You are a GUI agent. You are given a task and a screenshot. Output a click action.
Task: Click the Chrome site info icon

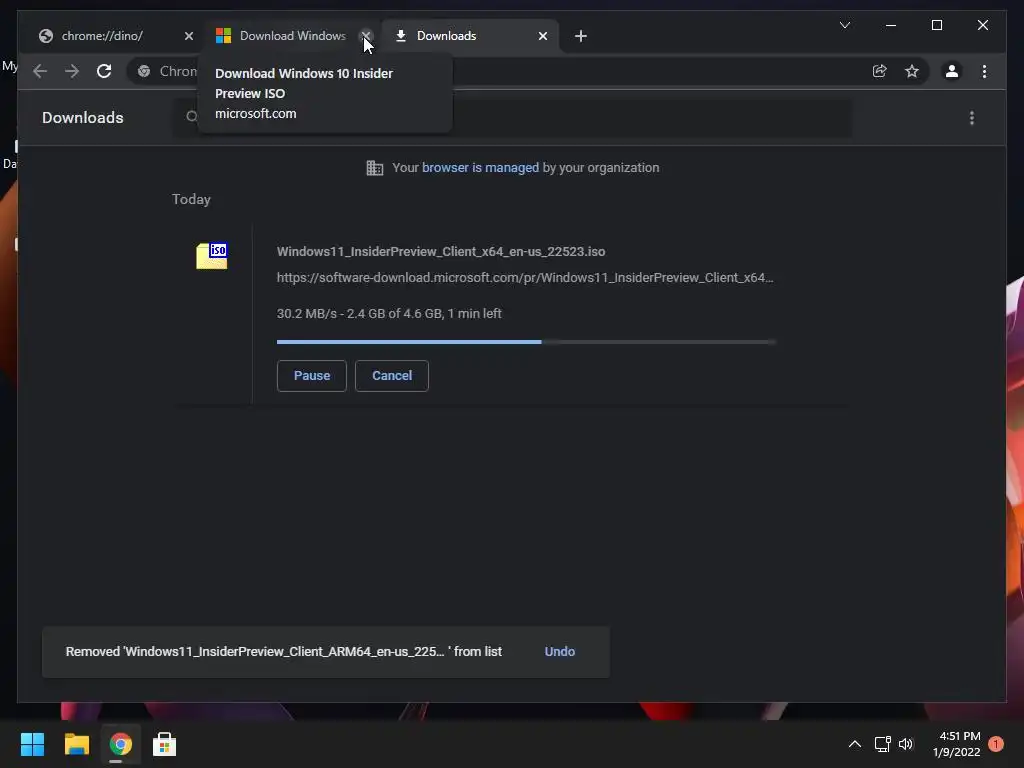pyautogui.click(x=144, y=71)
